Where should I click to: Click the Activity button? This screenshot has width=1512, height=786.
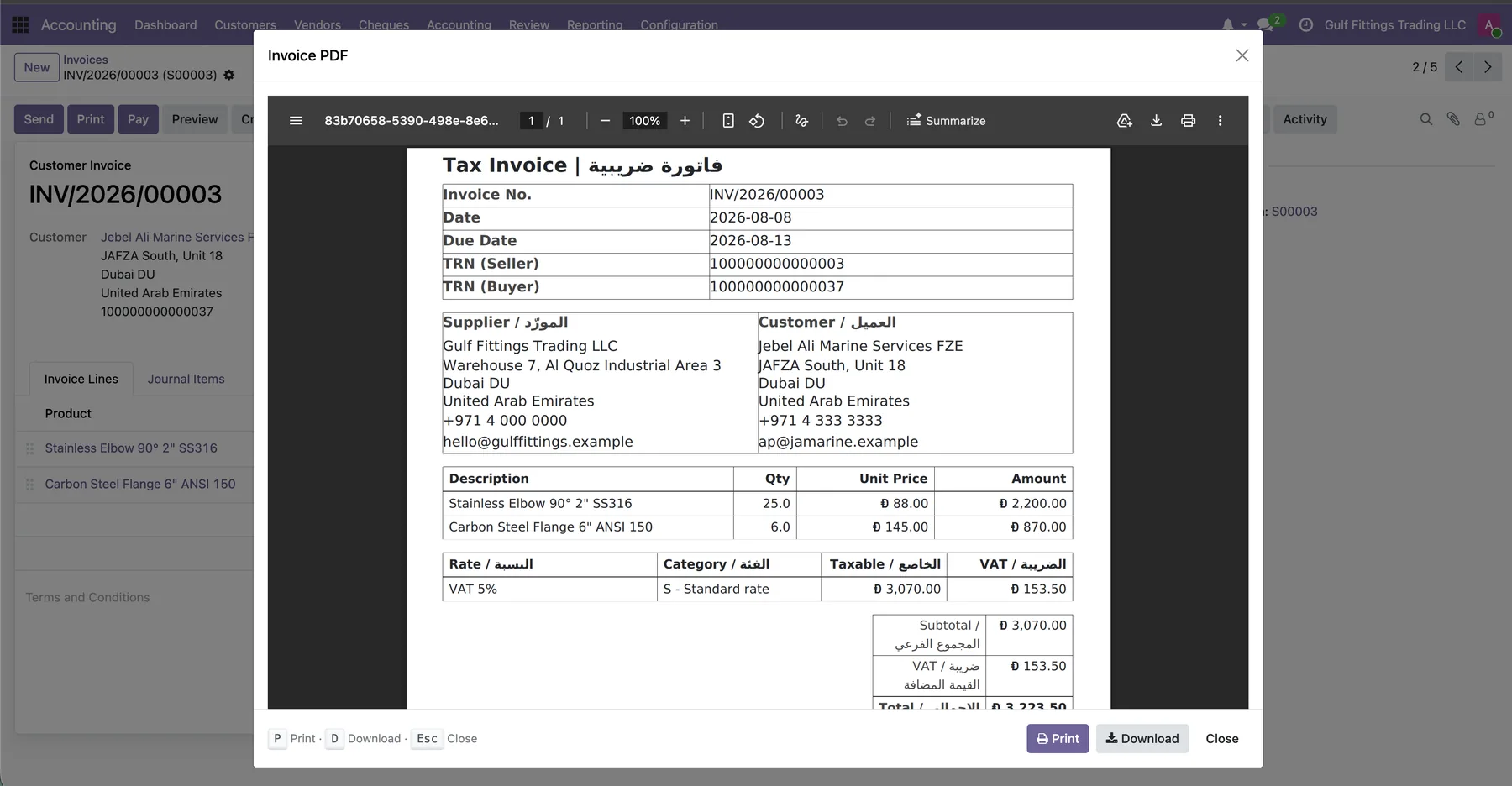[x=1305, y=119]
